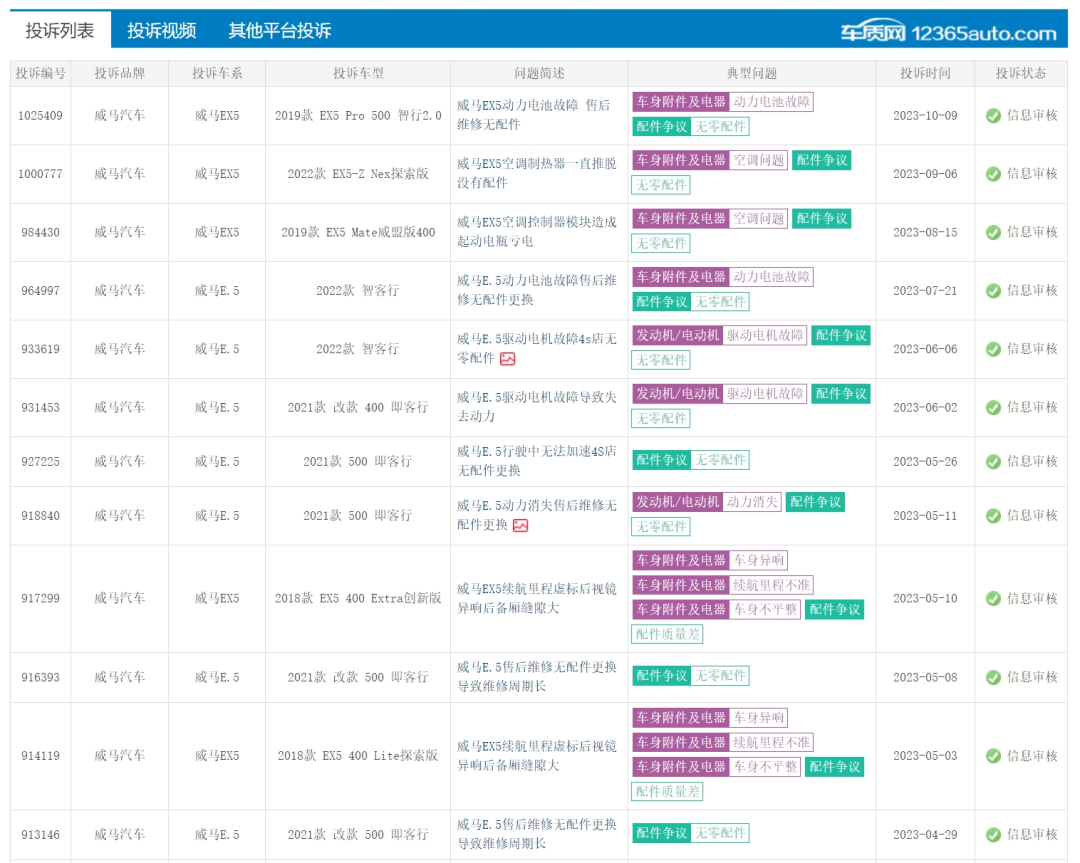Open complaint summary 威马E.5驱动电机故障导致失去动力
The height and width of the screenshot is (863, 1080).
(537, 407)
